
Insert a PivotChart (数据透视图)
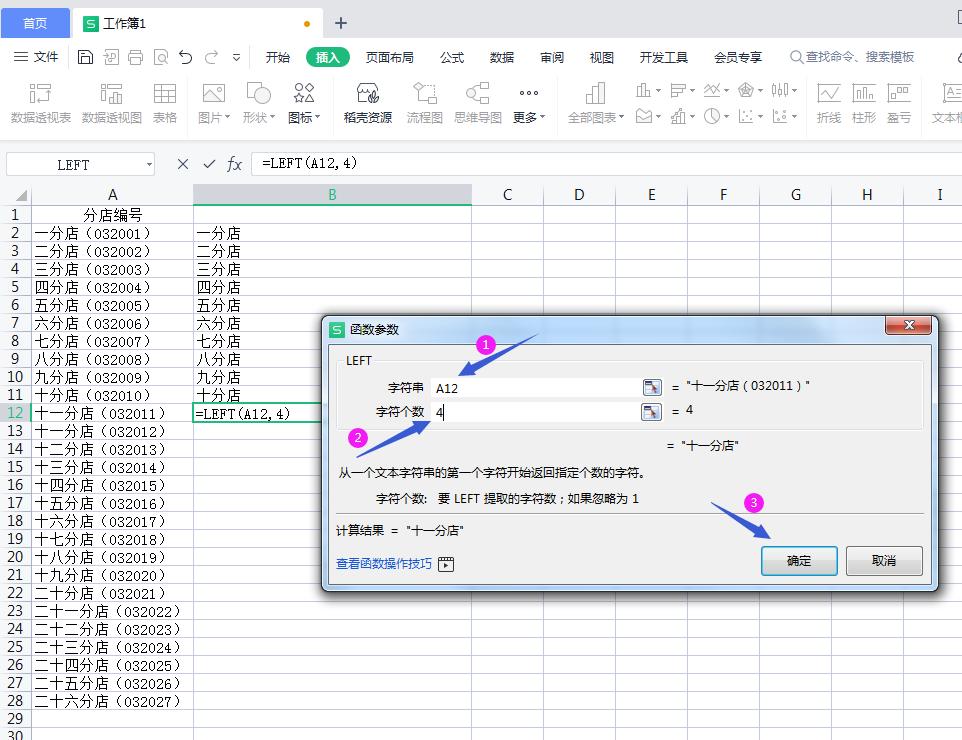112,103
